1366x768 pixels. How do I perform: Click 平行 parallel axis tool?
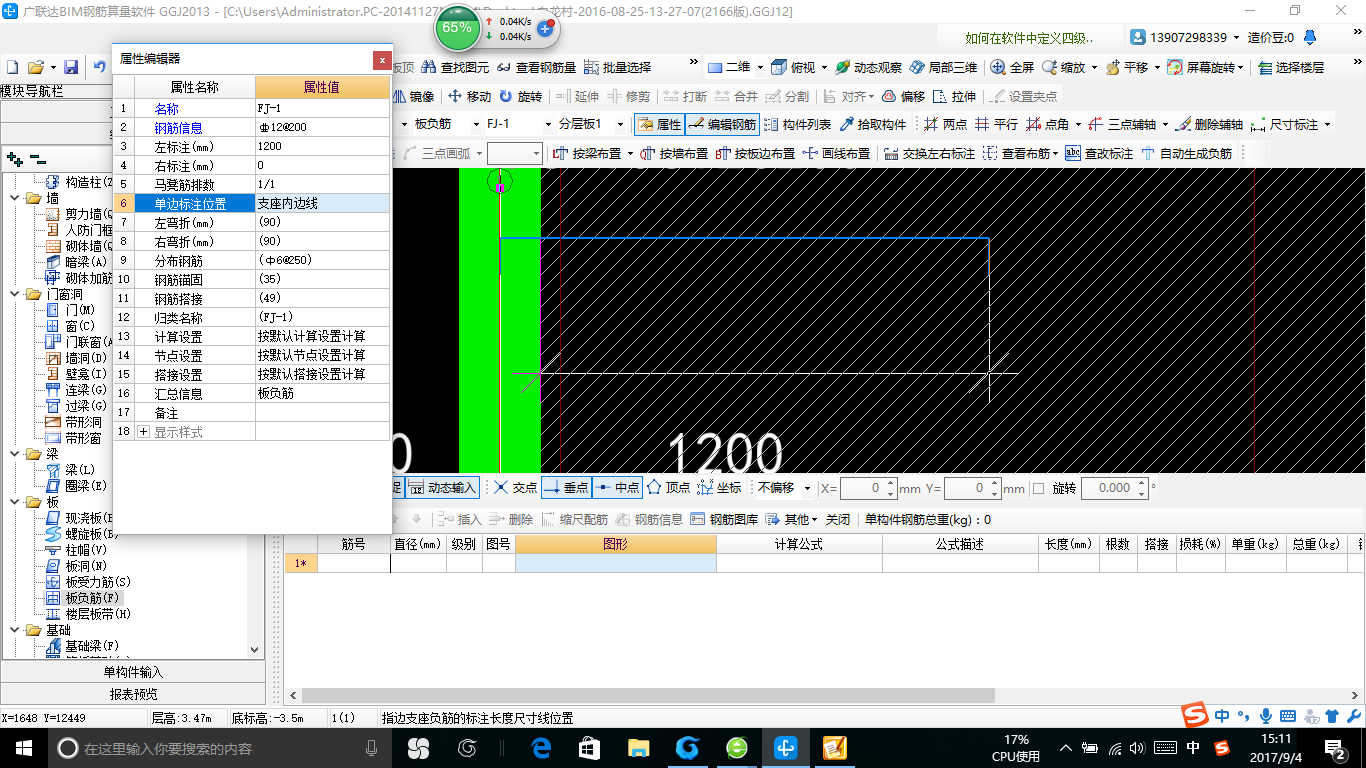[996, 124]
